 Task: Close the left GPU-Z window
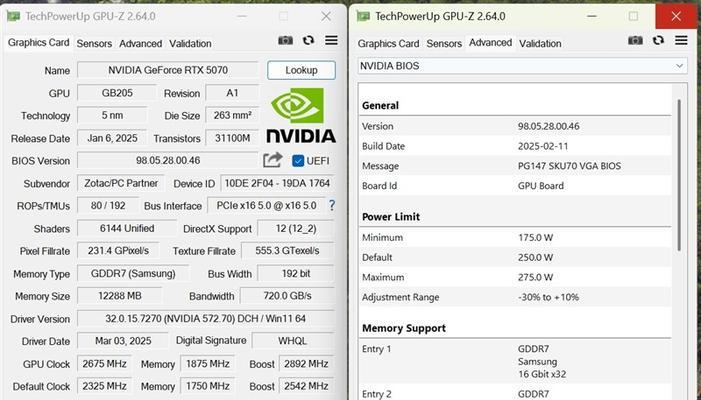(326, 17)
